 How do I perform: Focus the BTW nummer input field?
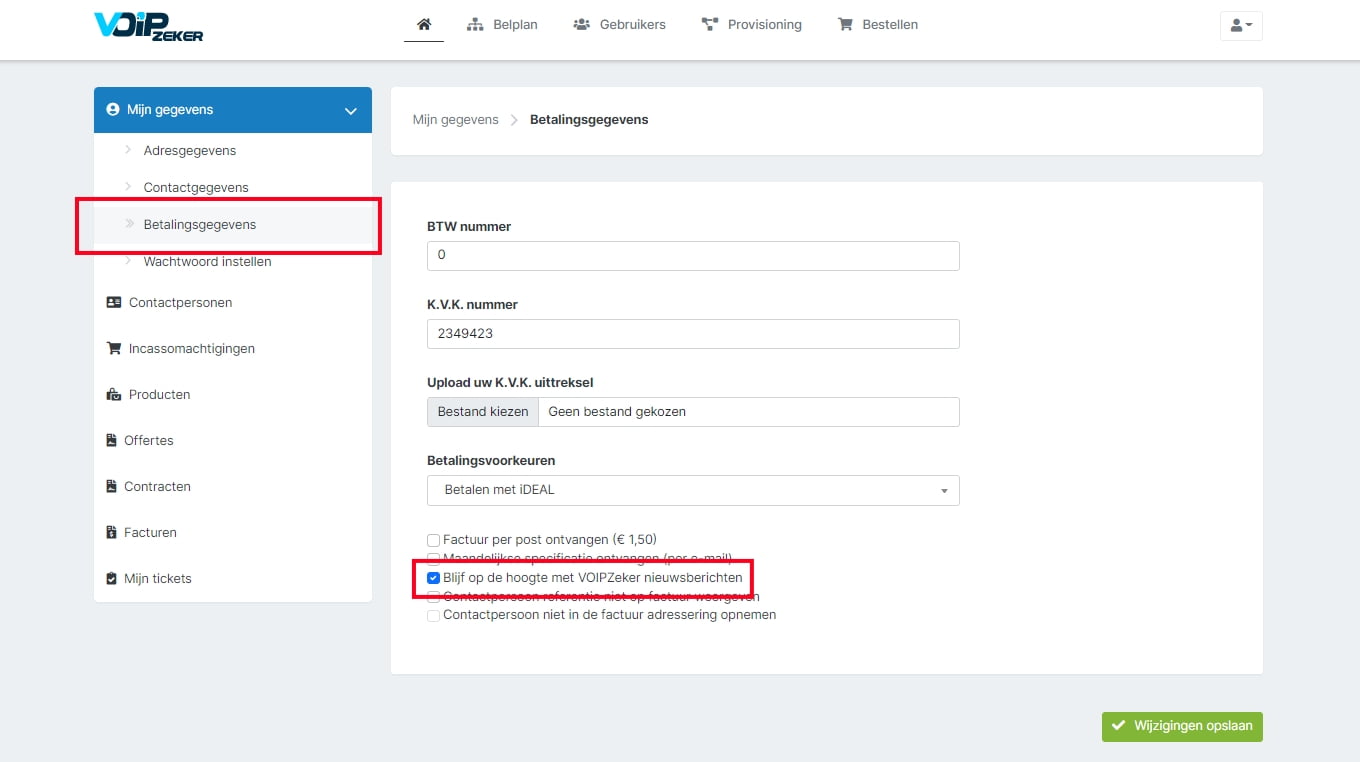coord(693,255)
